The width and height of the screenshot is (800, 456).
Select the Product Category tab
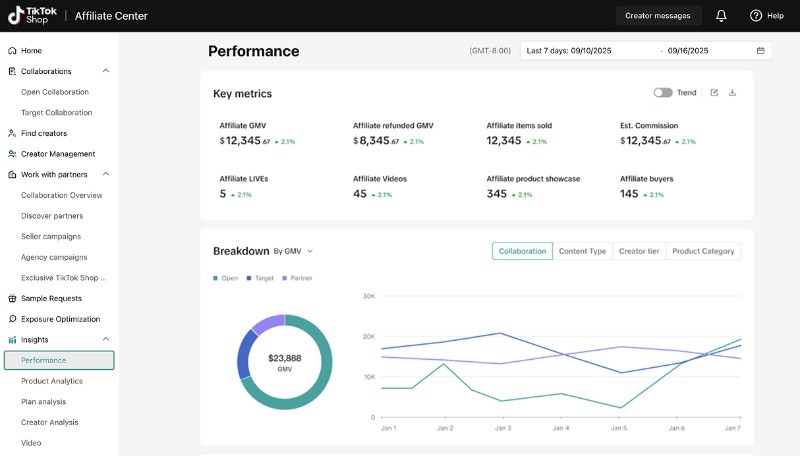703,251
